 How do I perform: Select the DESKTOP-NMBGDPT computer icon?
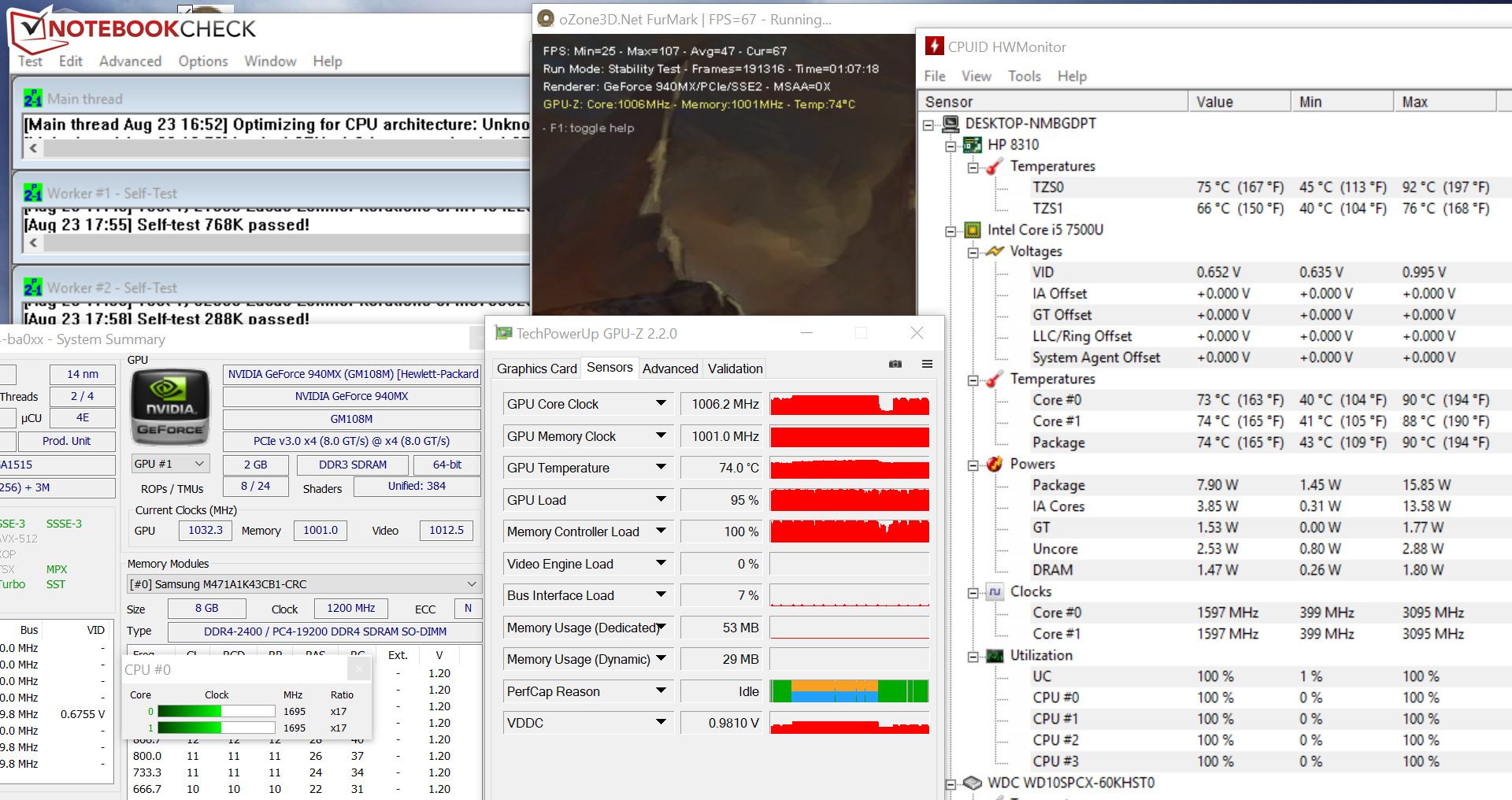tap(951, 124)
